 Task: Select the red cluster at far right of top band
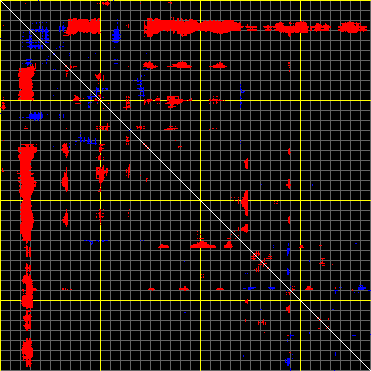coord(350,27)
